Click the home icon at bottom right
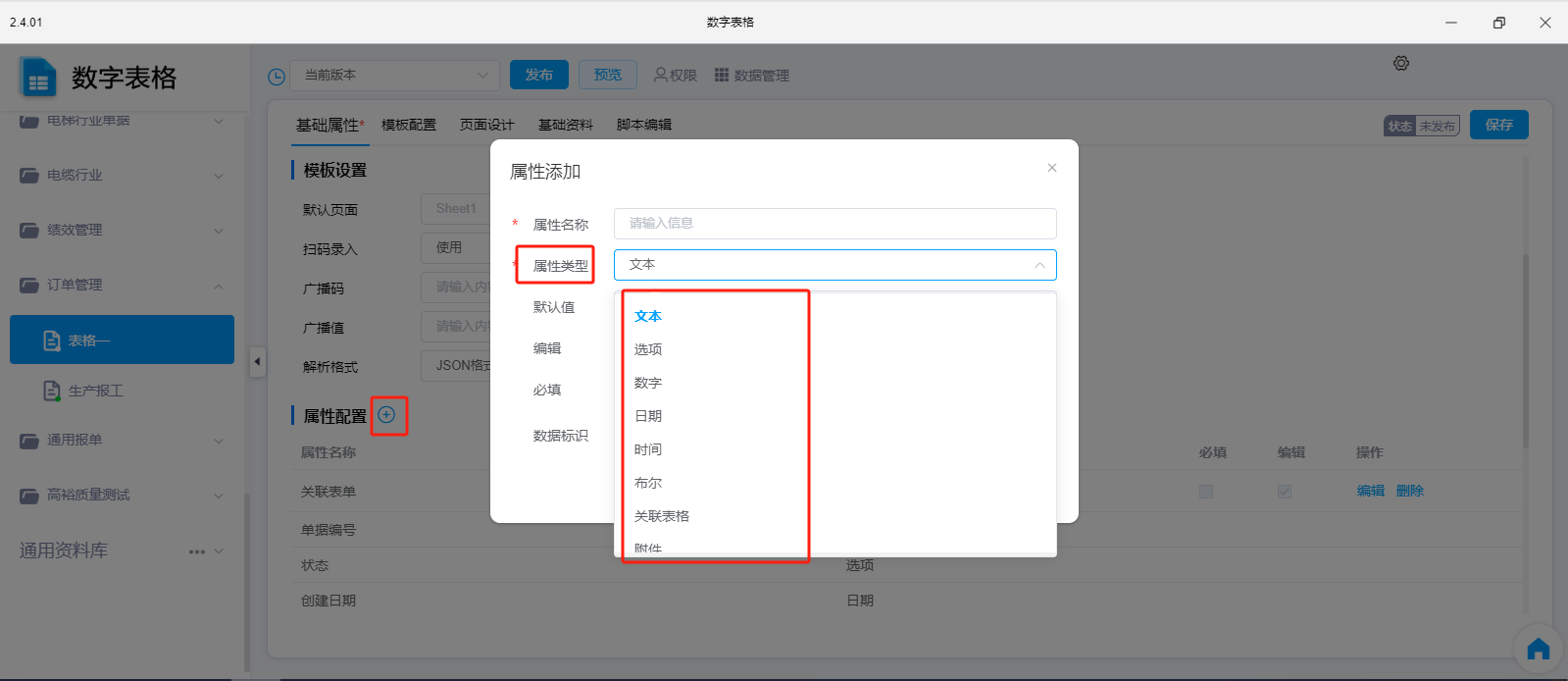The image size is (1568, 681). point(1538,649)
